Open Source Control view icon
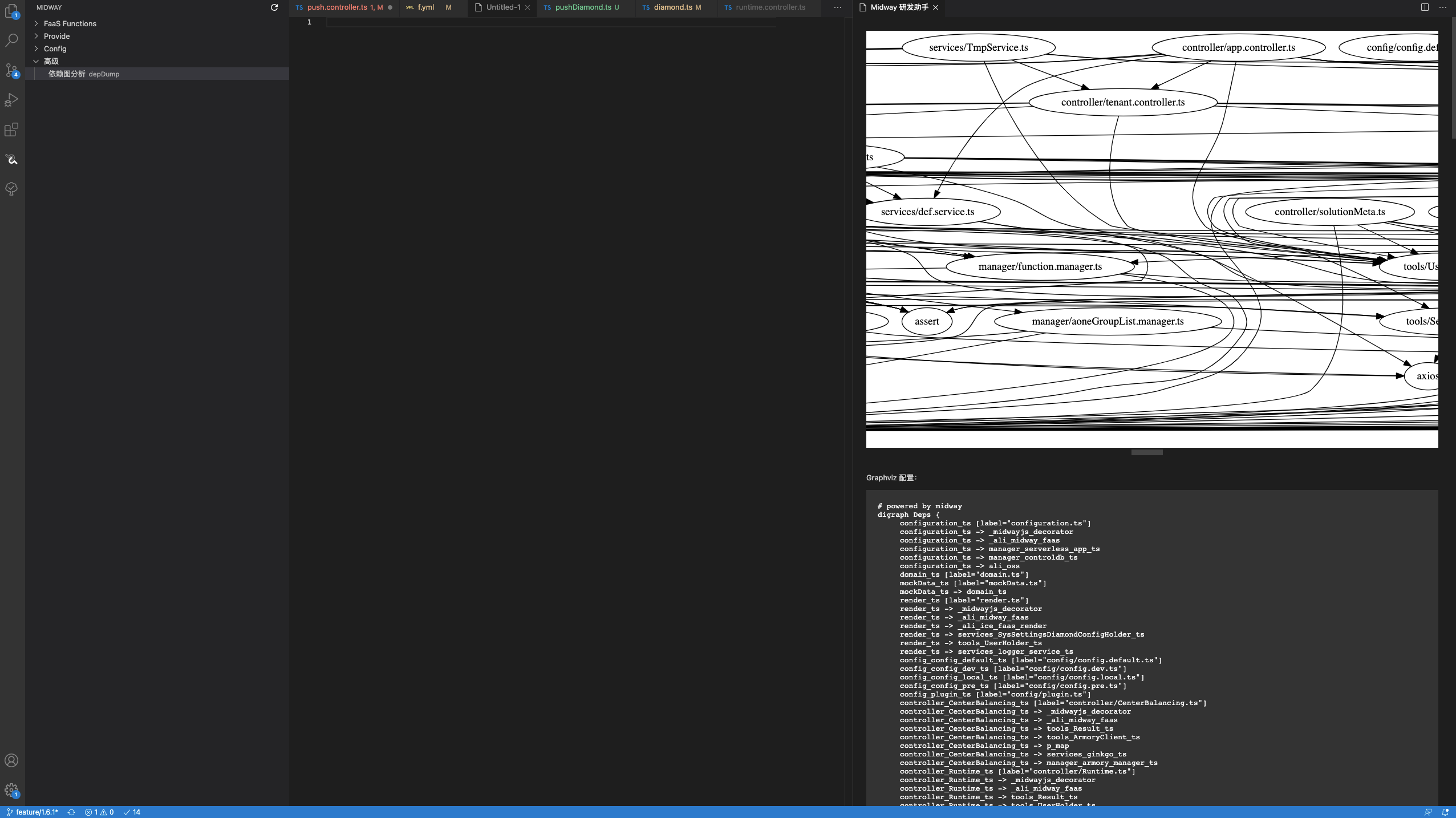 click(11, 70)
